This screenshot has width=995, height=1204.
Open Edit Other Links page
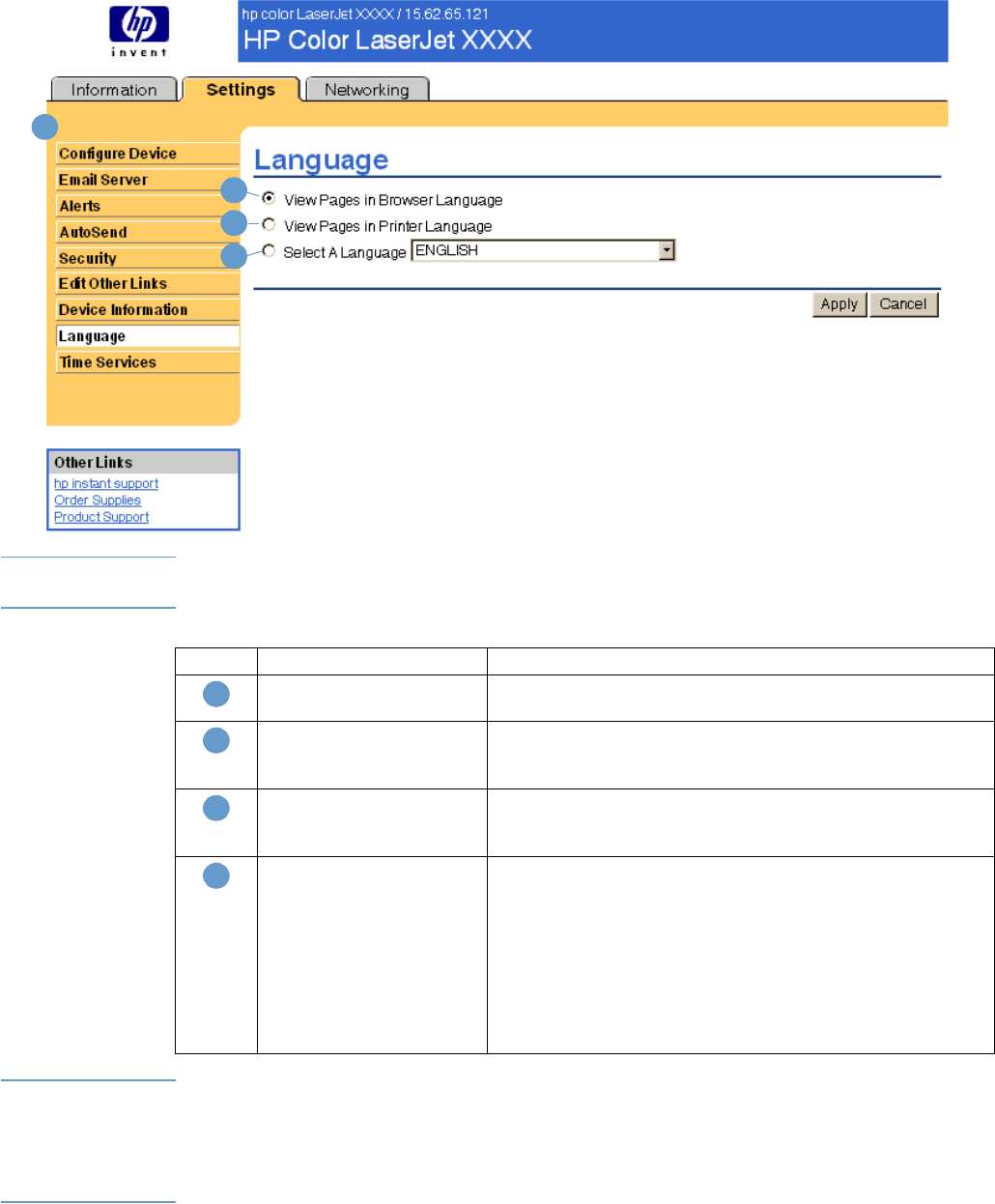[x=148, y=283]
